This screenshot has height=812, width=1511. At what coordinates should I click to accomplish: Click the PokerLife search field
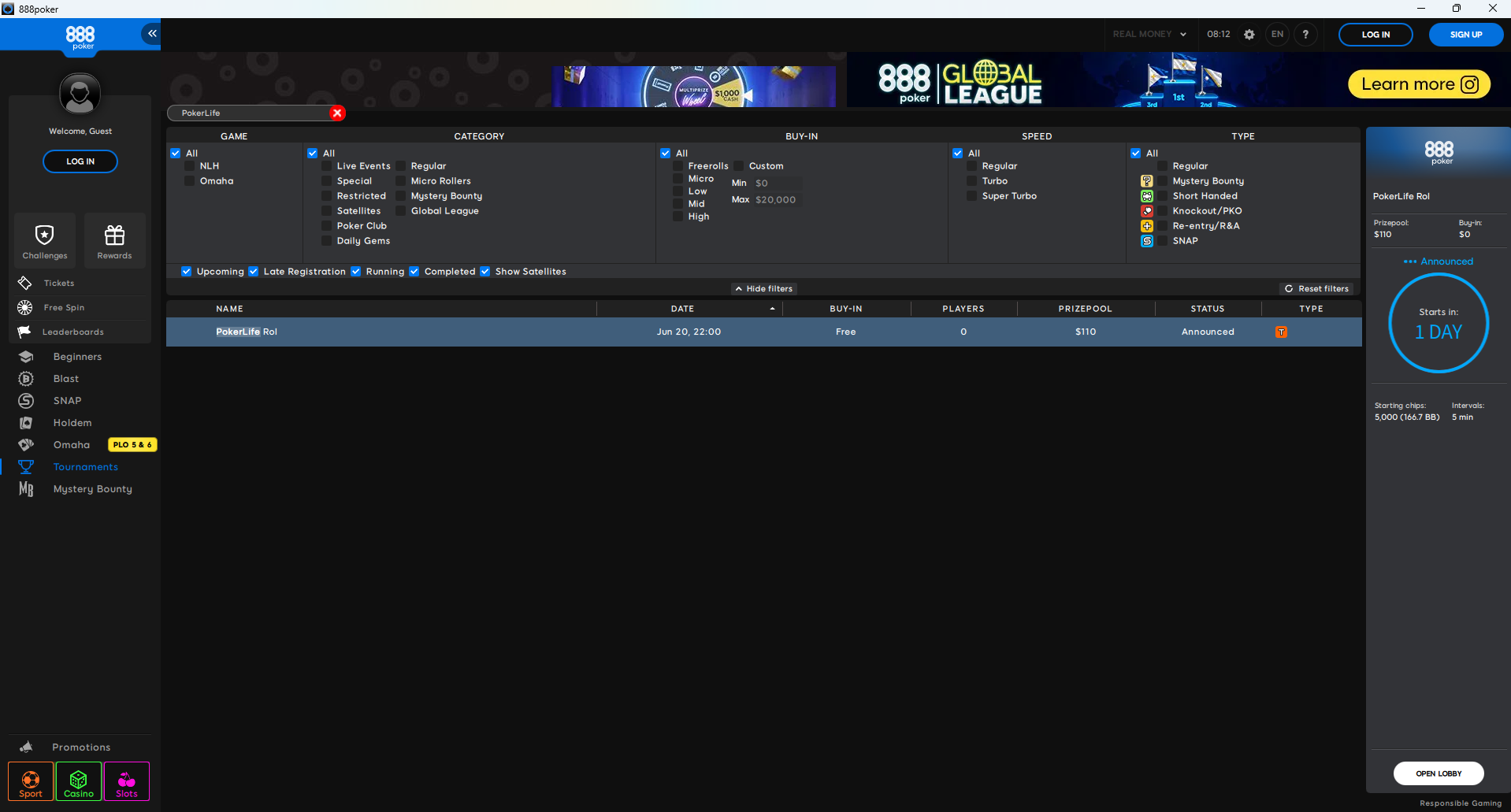pos(251,113)
